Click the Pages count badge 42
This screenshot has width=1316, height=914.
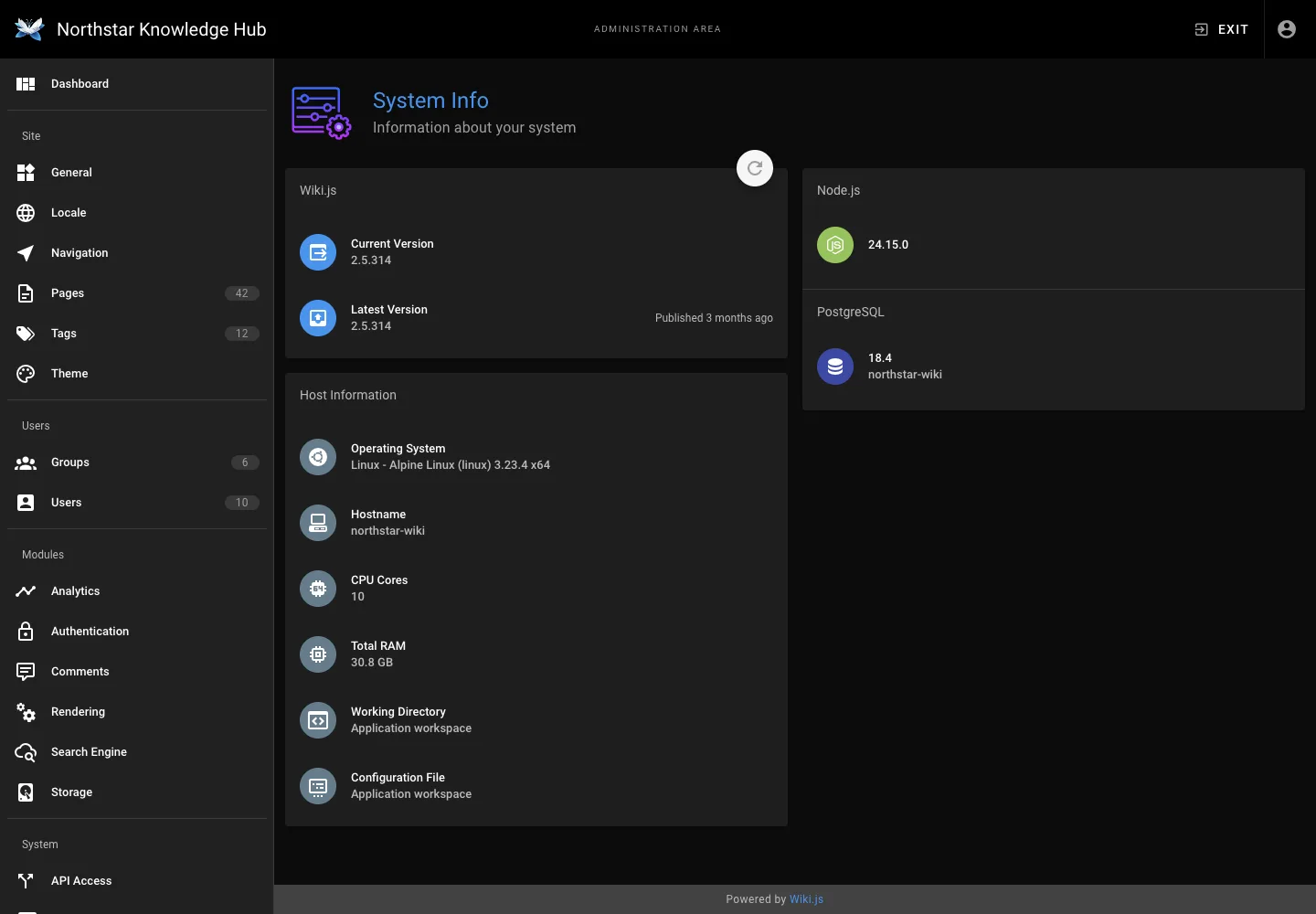coord(242,293)
